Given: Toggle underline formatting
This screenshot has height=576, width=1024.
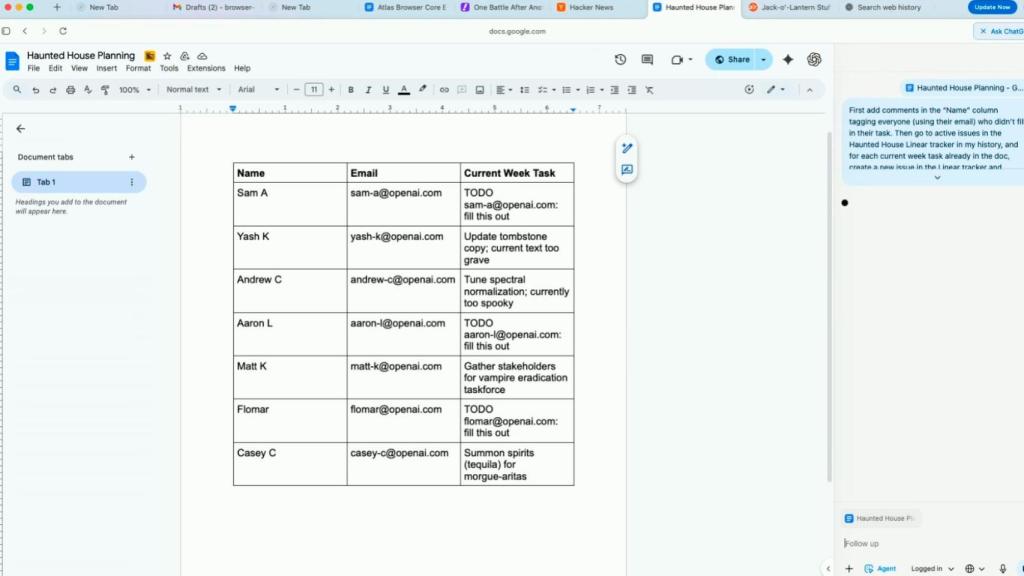Looking at the screenshot, I should point(385,89).
